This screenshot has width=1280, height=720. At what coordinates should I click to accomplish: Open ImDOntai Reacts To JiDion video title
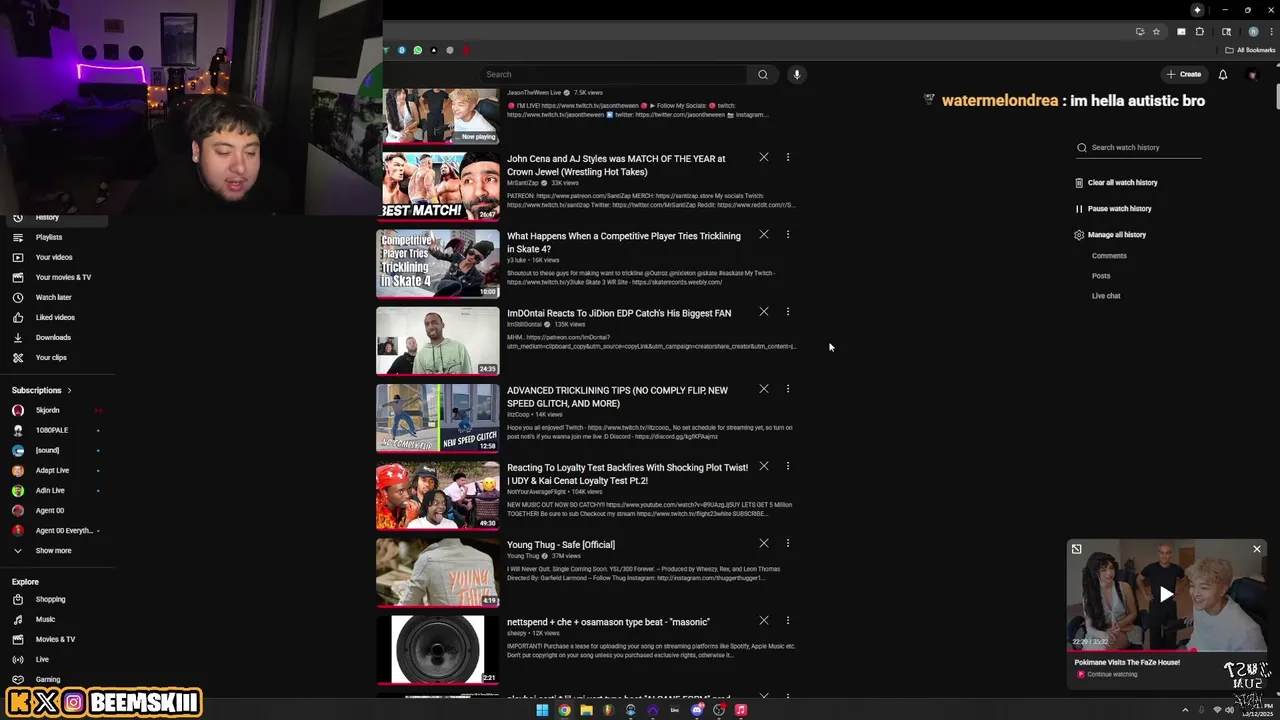click(619, 313)
